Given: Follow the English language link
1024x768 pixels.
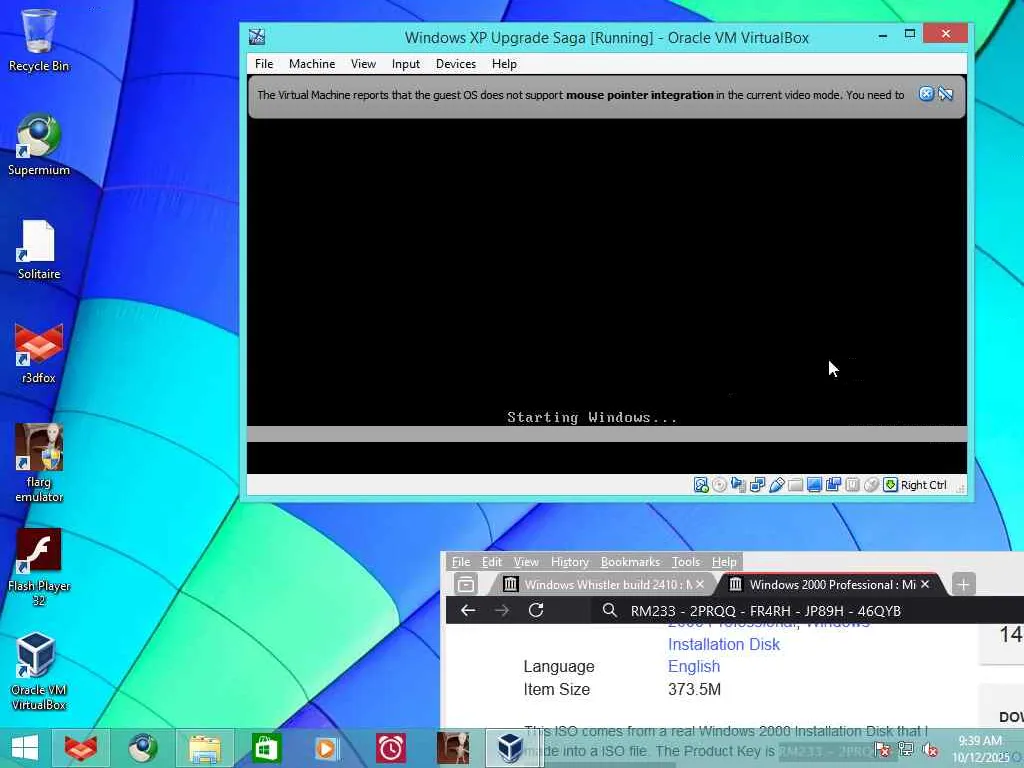Looking at the screenshot, I should tap(694, 667).
